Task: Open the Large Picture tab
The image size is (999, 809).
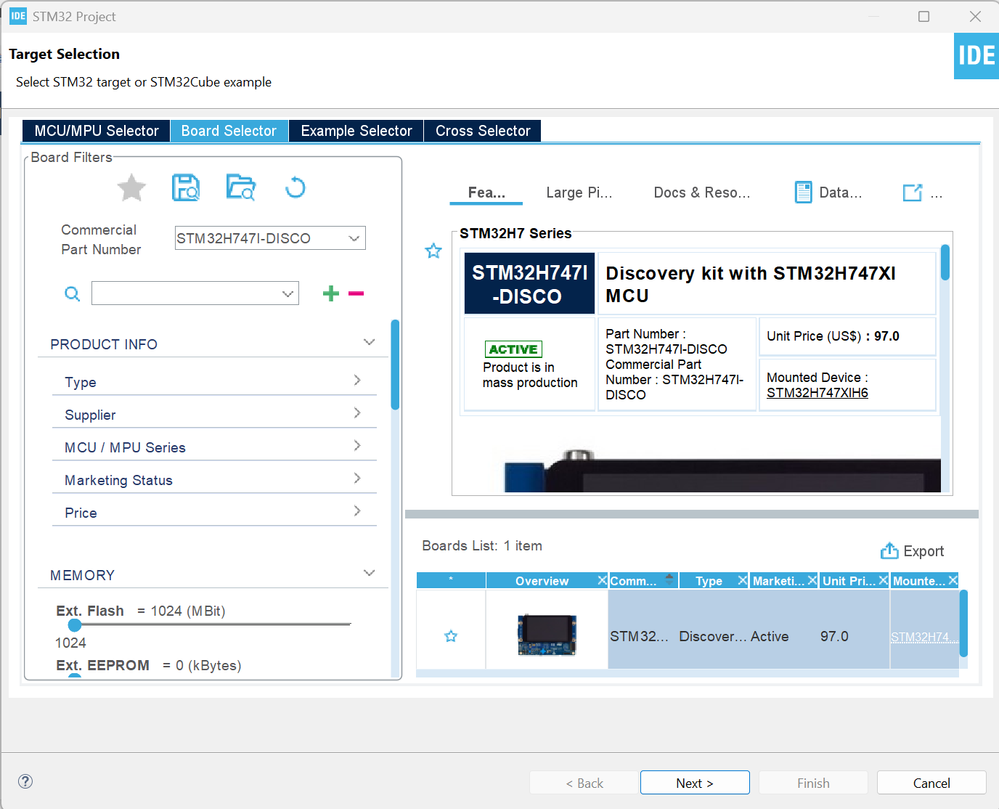Action: coord(579,192)
